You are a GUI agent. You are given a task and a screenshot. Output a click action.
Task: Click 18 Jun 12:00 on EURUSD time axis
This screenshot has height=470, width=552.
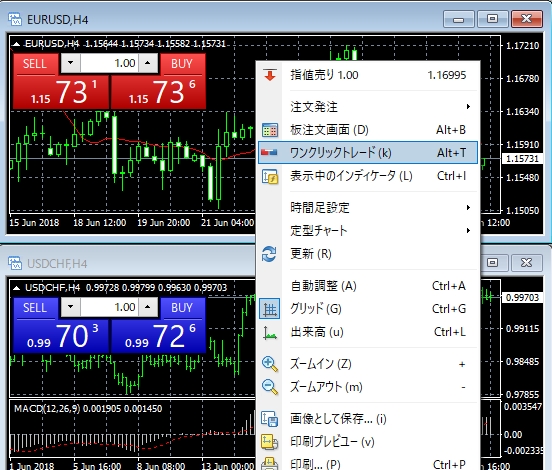click(100, 223)
